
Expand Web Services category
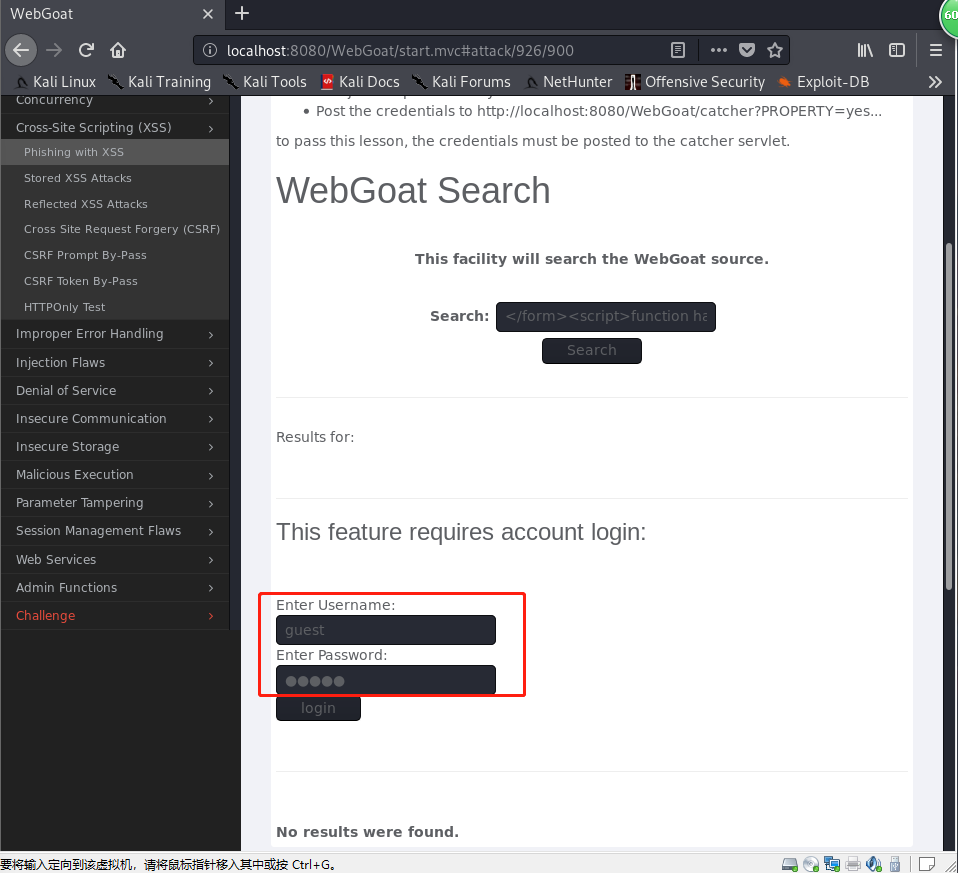pyautogui.click(x=115, y=559)
